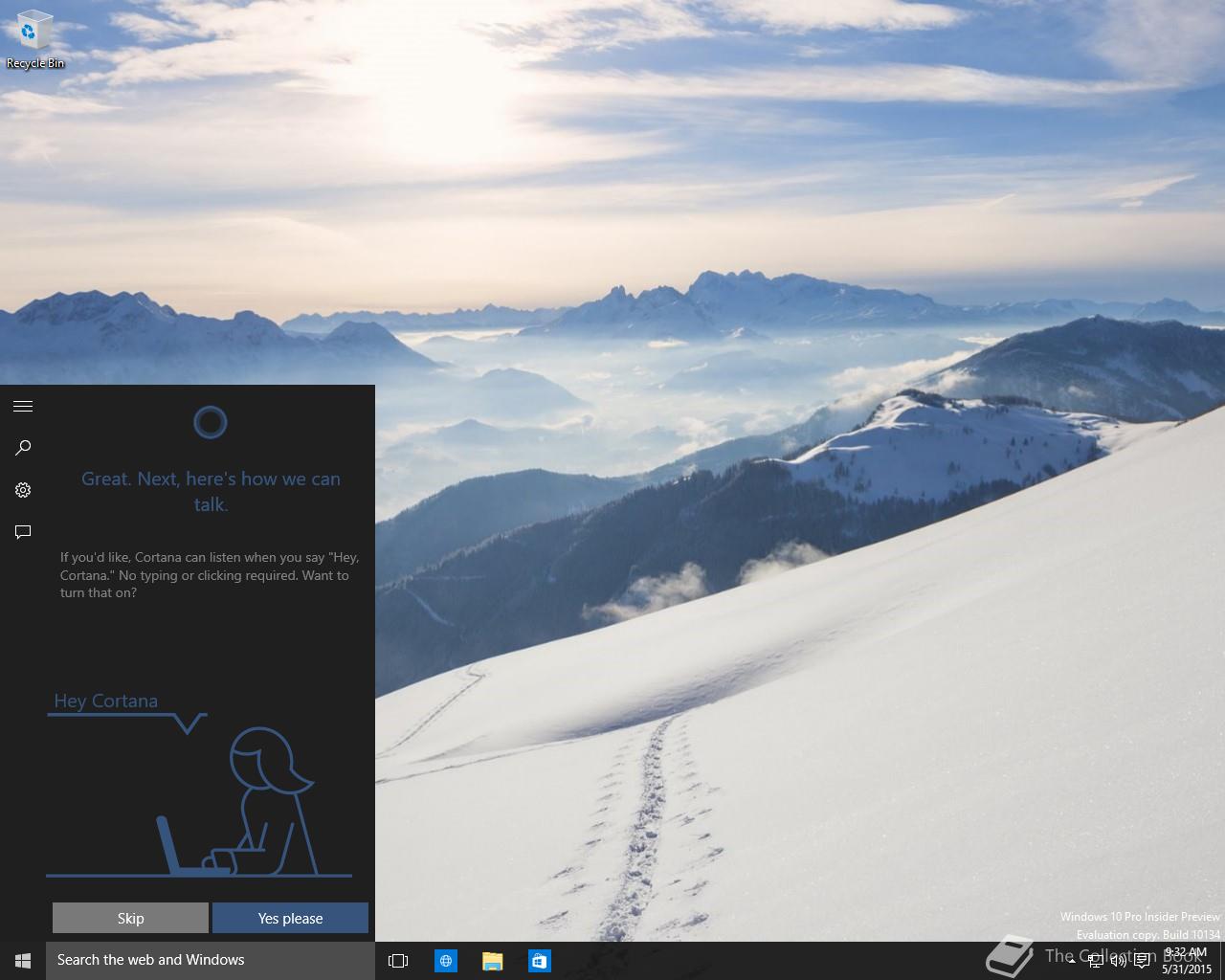Open the Action Center notifications icon

(x=1142, y=961)
